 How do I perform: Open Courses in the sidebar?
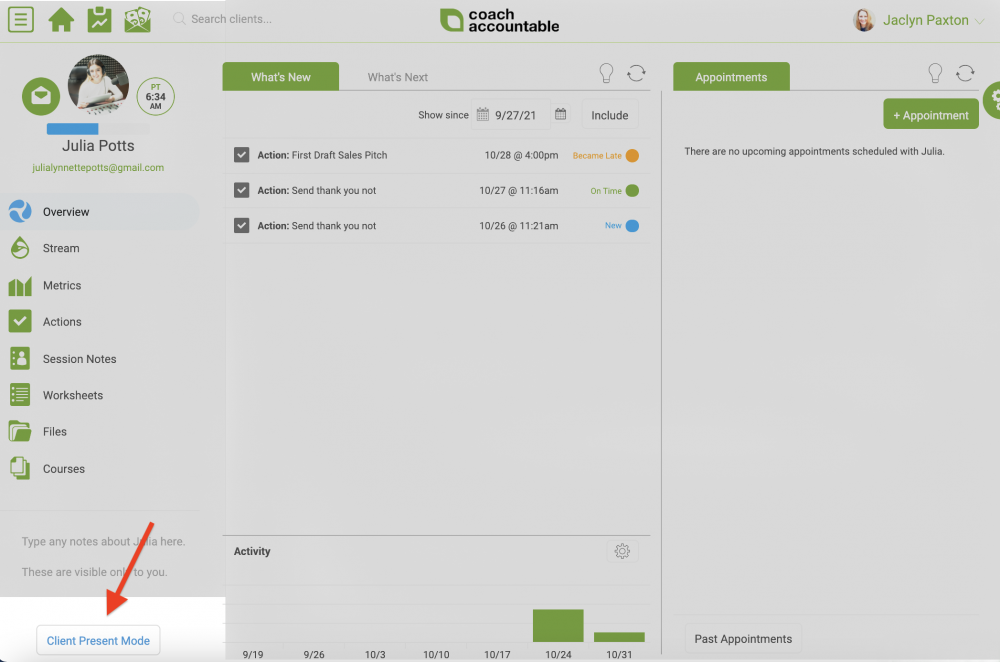(64, 469)
